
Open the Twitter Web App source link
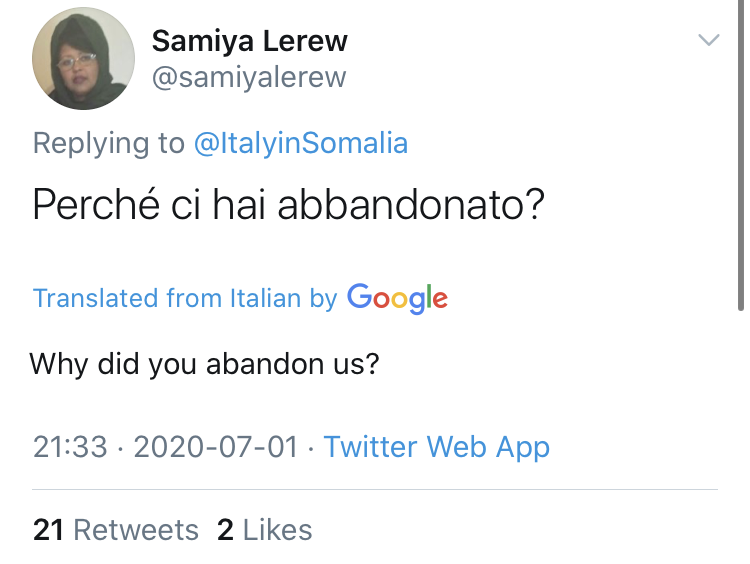pyautogui.click(x=436, y=447)
